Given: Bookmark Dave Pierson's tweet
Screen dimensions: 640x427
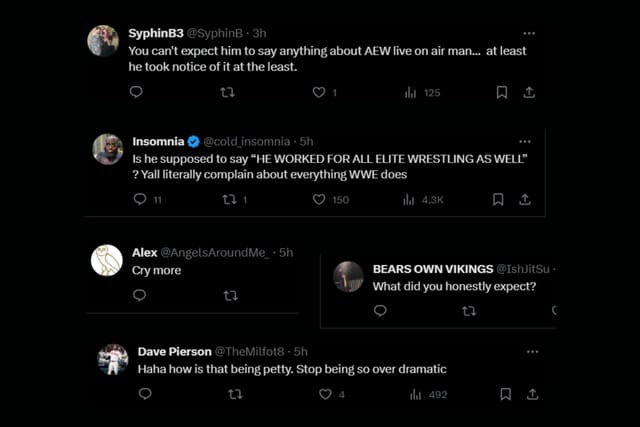Looking at the screenshot, I should (505, 394).
